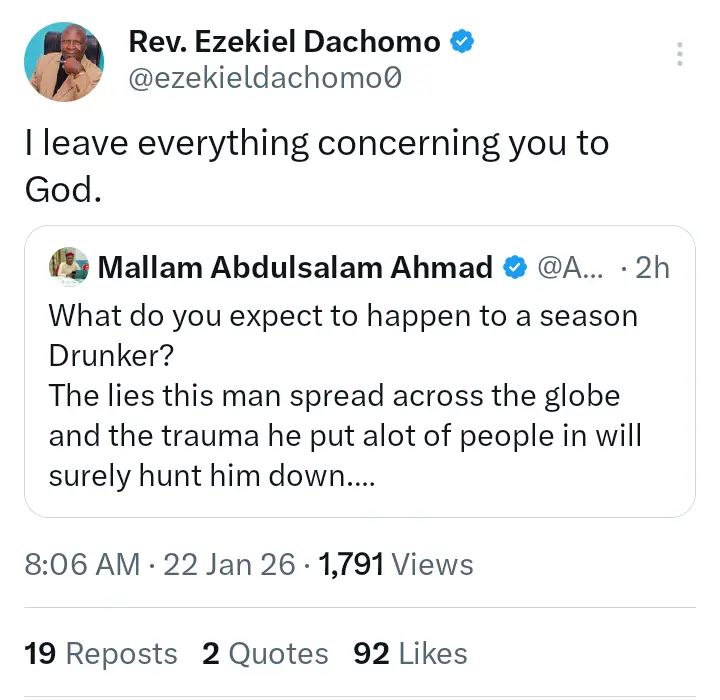Click the main post text 'I leave everything concerning you to God'
Image resolution: width=720 pixels, height=700 pixels.
(x=316, y=165)
